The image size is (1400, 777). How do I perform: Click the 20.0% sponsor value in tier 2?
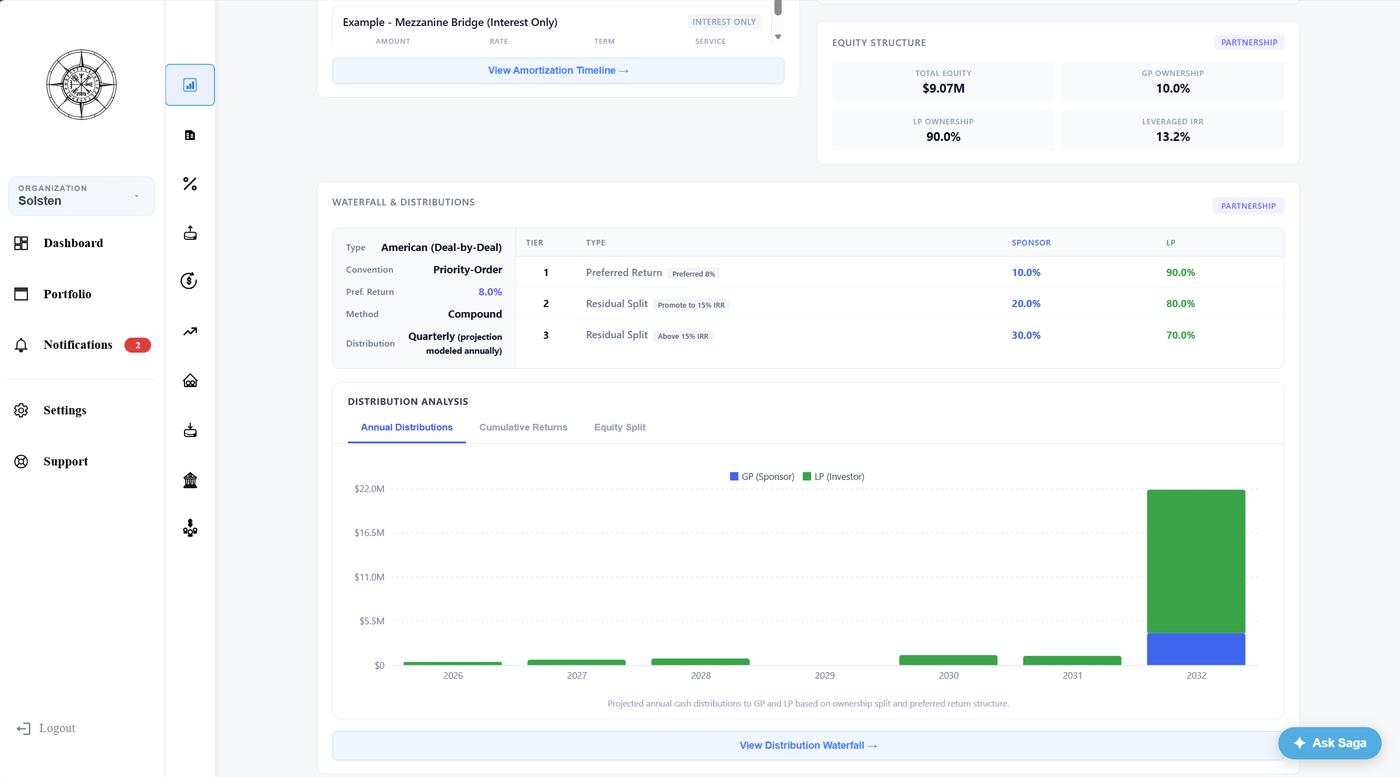(x=1026, y=303)
